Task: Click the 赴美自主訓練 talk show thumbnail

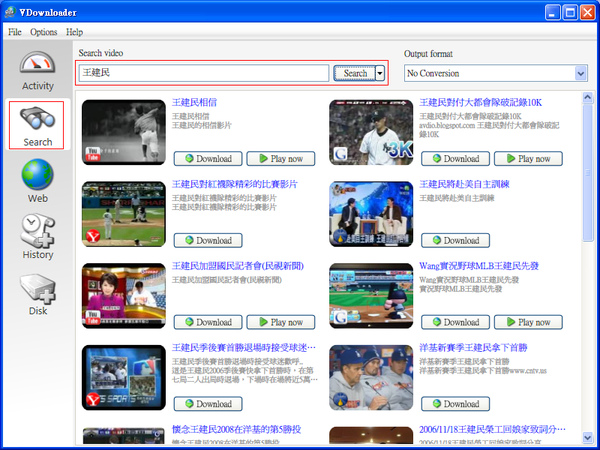Action: (371, 214)
